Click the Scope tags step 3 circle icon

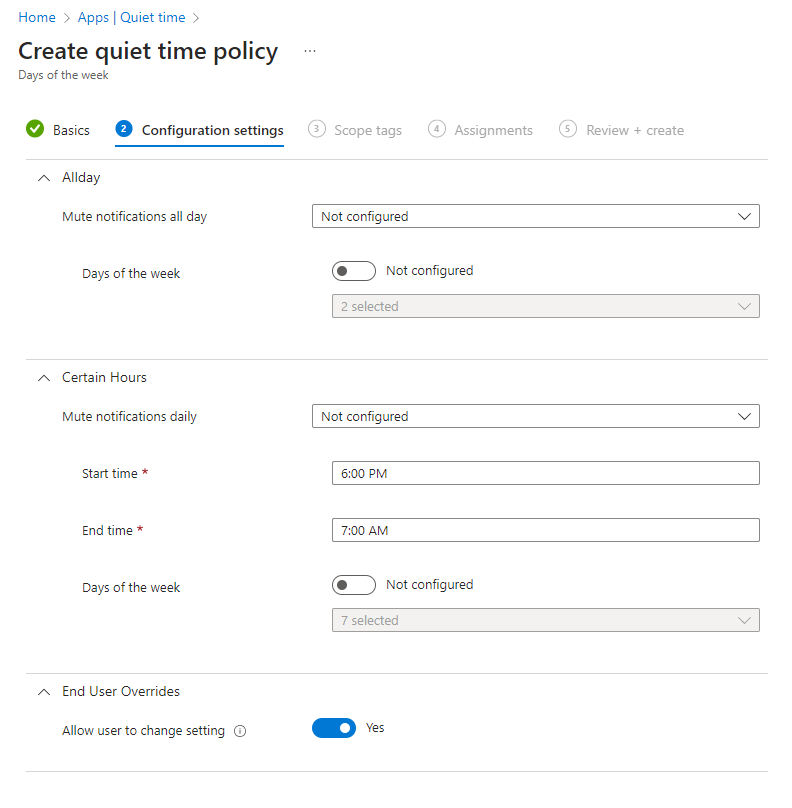[317, 129]
